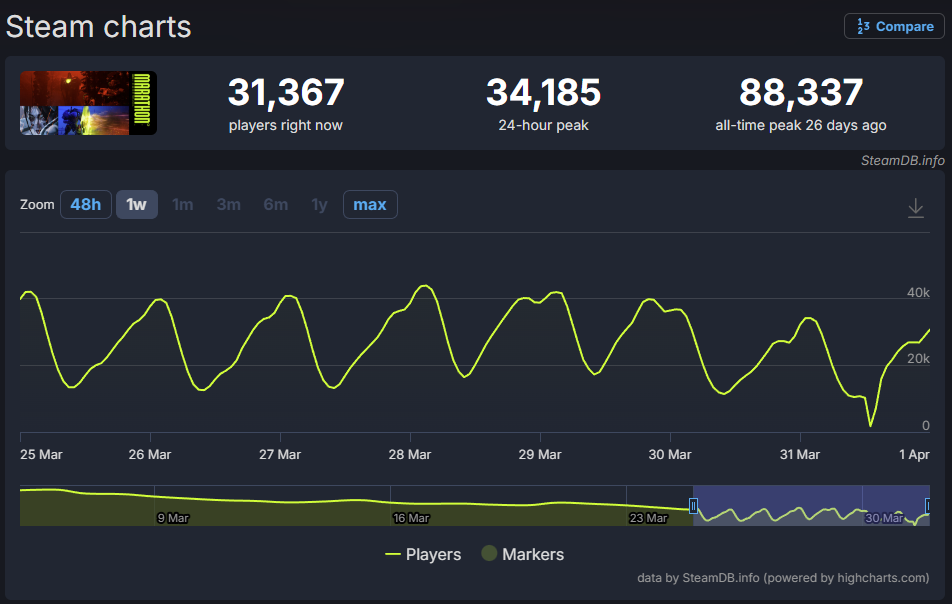Click the SteamDB.info credit text
This screenshot has height=604, width=952.
[x=902, y=160]
